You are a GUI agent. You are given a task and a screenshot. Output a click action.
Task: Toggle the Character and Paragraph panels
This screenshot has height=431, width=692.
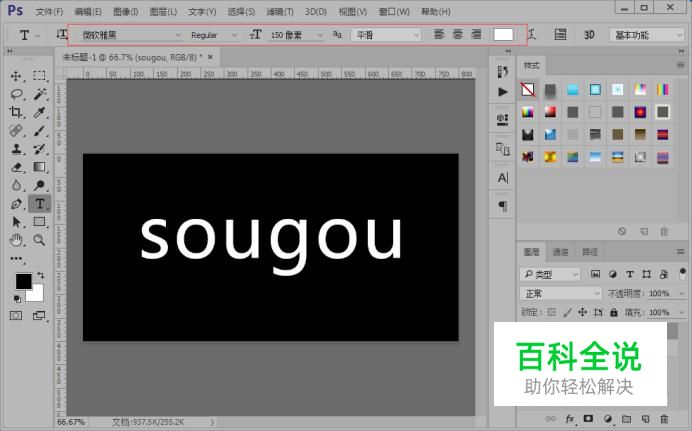click(560, 34)
